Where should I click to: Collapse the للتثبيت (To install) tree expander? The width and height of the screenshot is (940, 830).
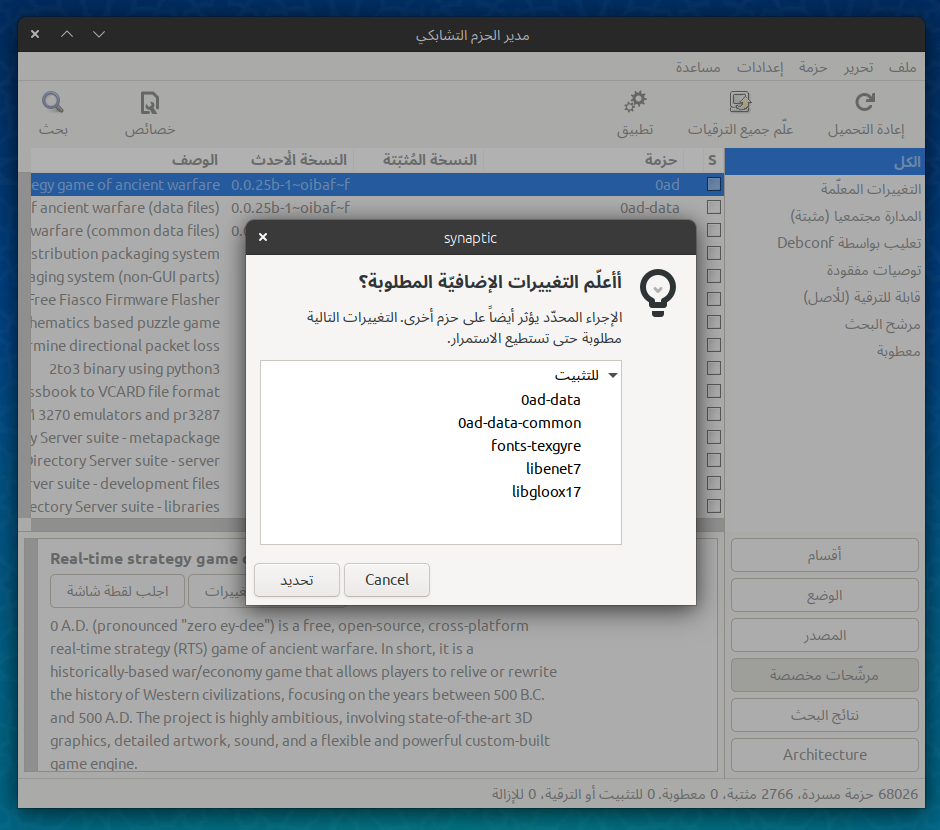coord(612,376)
